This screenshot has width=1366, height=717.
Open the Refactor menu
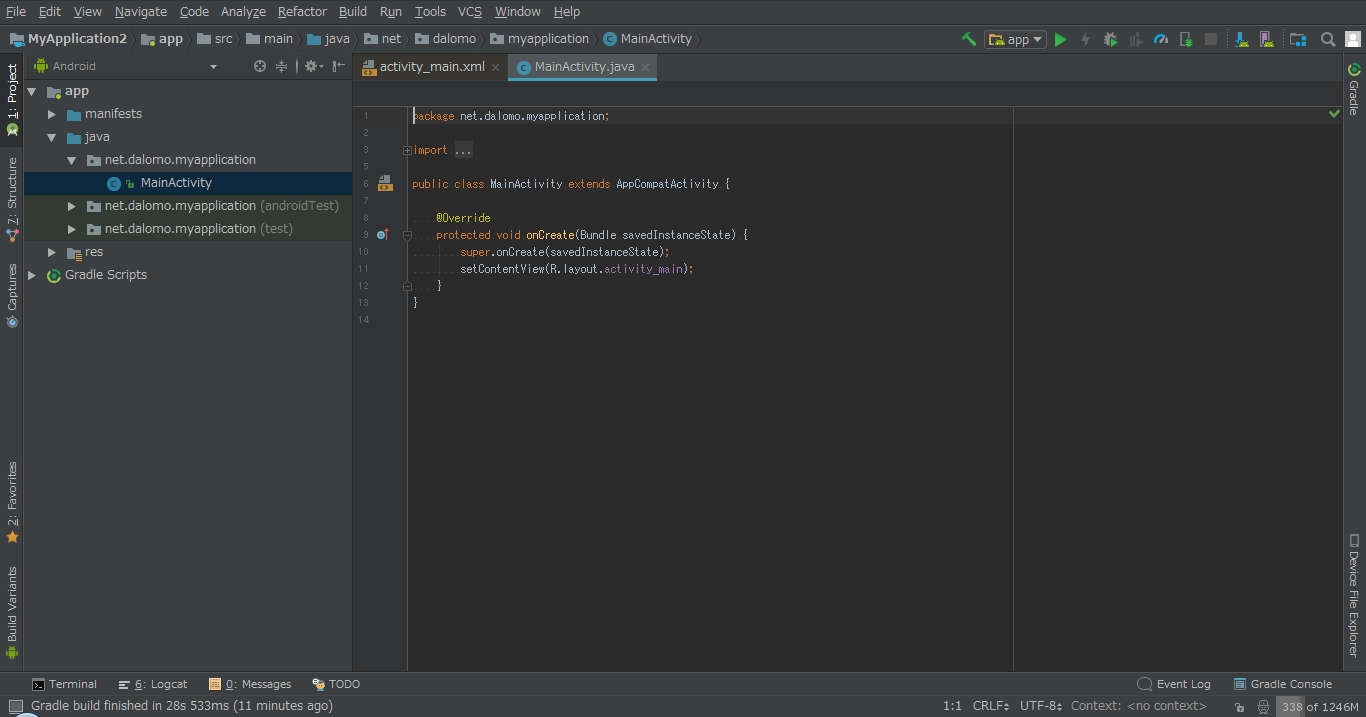click(302, 12)
